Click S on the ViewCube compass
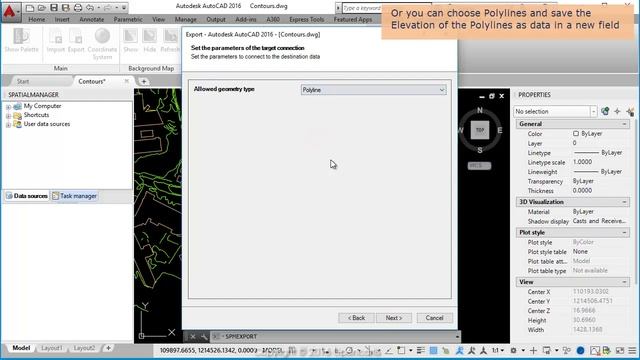Image resolution: width=640 pixels, height=360 pixels. pyautogui.click(x=480, y=150)
